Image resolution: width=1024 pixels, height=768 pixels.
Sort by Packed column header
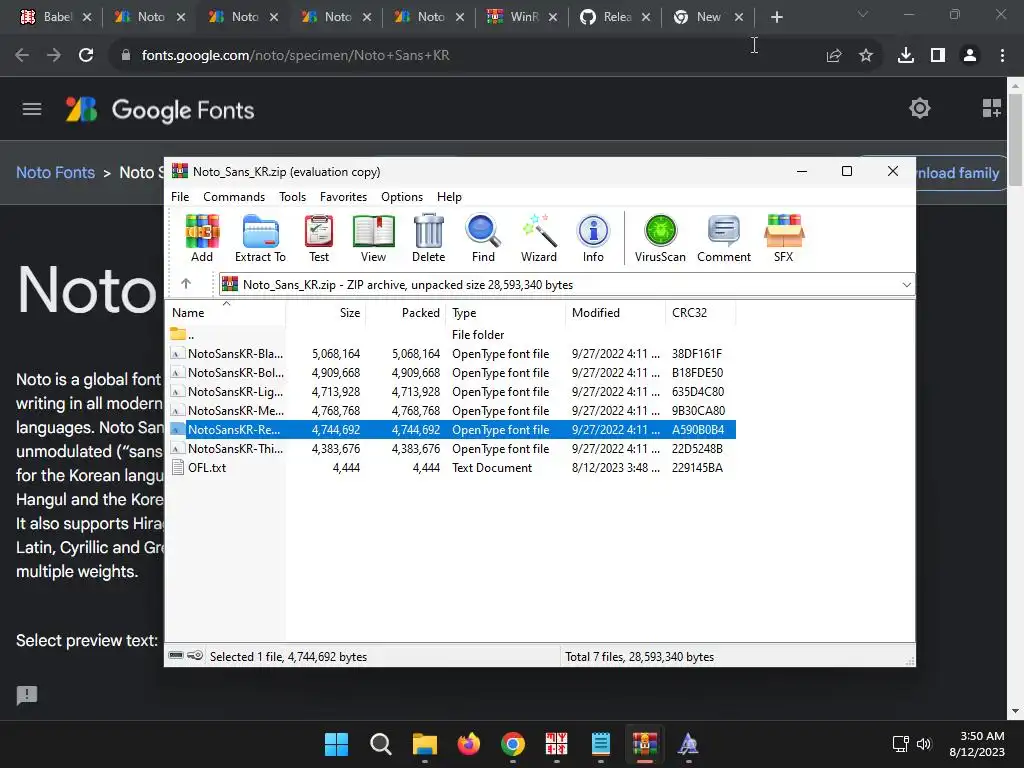tap(406, 313)
